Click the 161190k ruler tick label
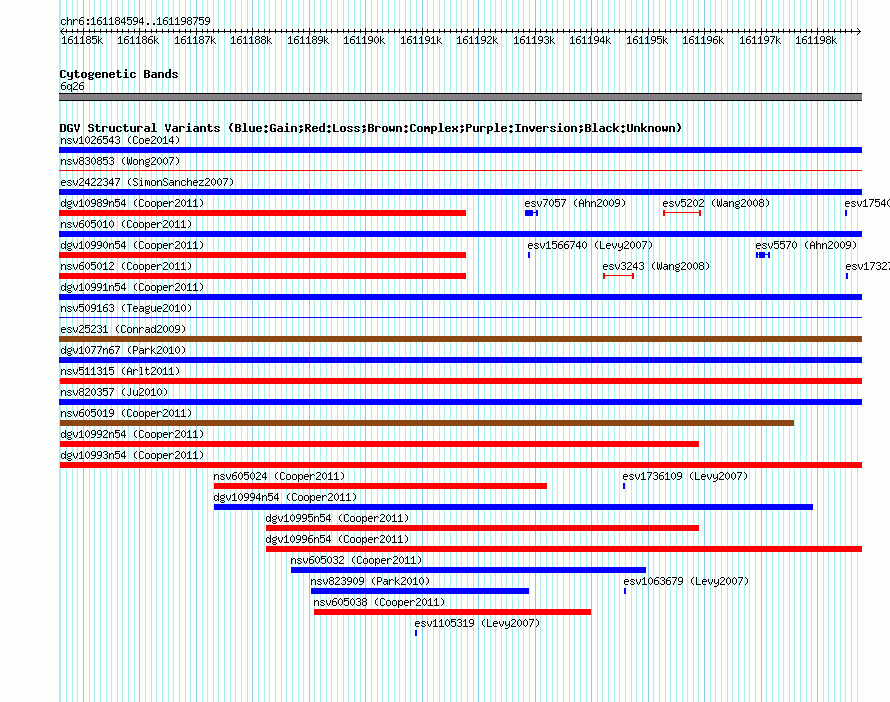Screen dimensions: 890x702 364,40
